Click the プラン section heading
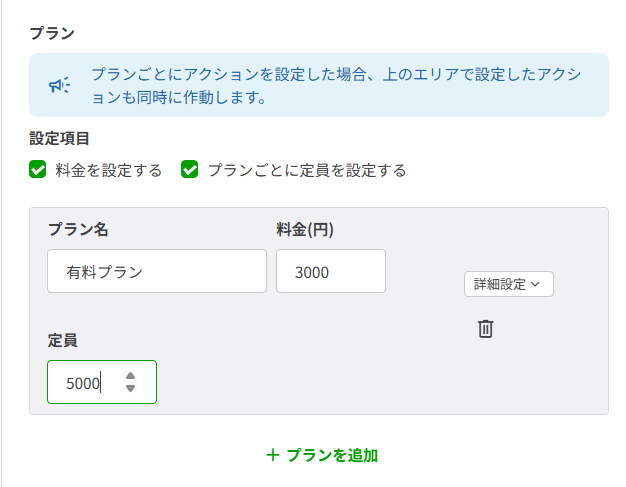 pyautogui.click(x=52, y=33)
